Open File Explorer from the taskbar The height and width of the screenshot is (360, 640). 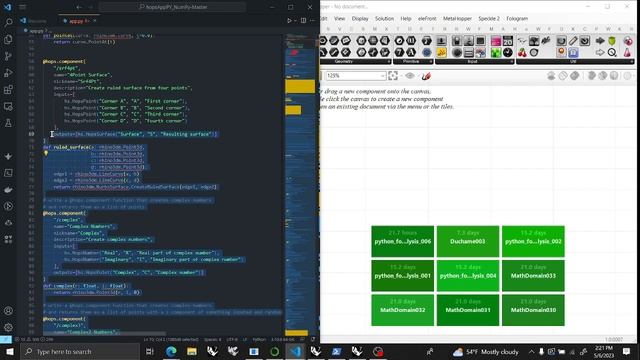[x=192, y=351]
